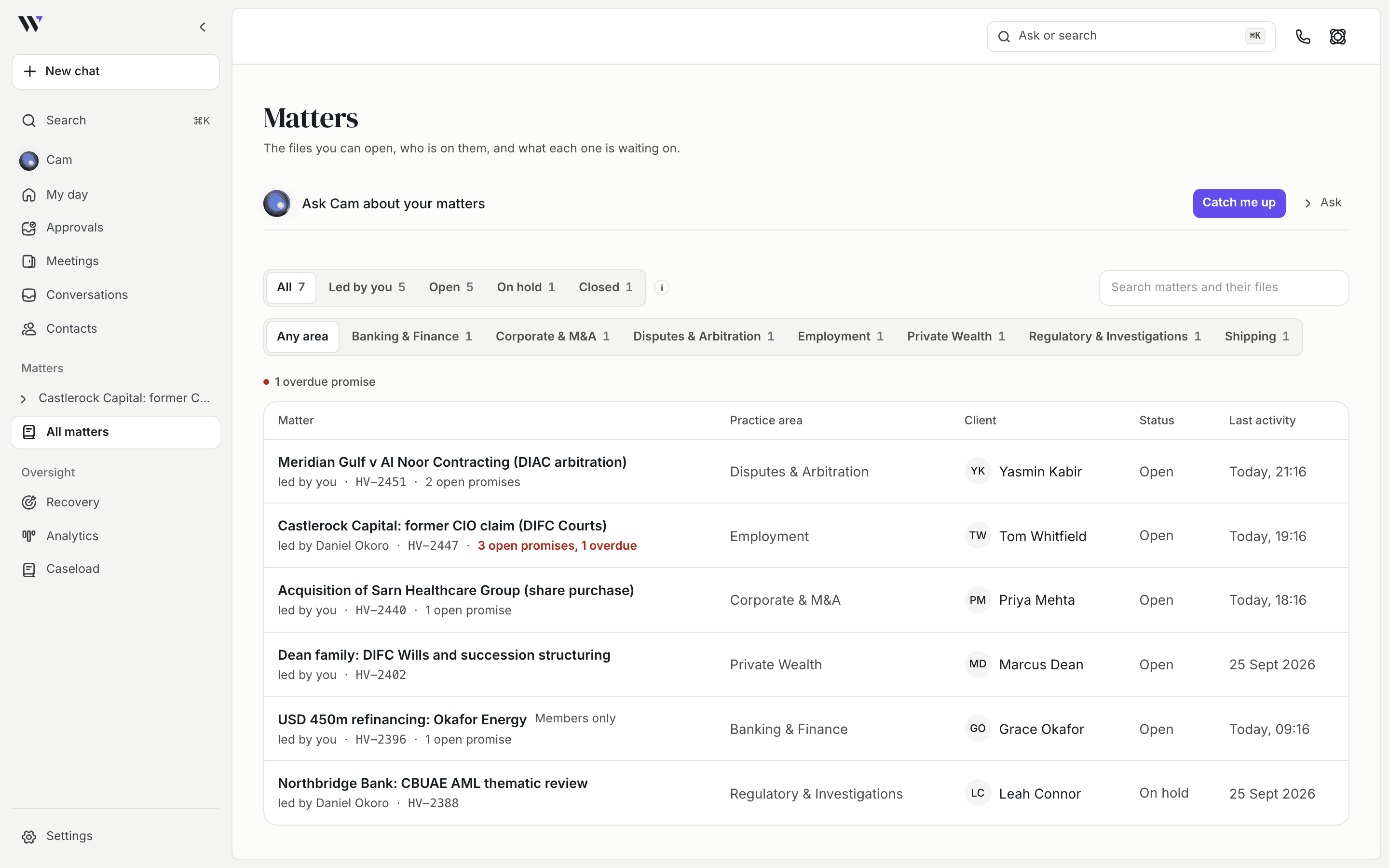Go to My day in sidebar
The width and height of the screenshot is (1389, 868).
click(x=115, y=195)
